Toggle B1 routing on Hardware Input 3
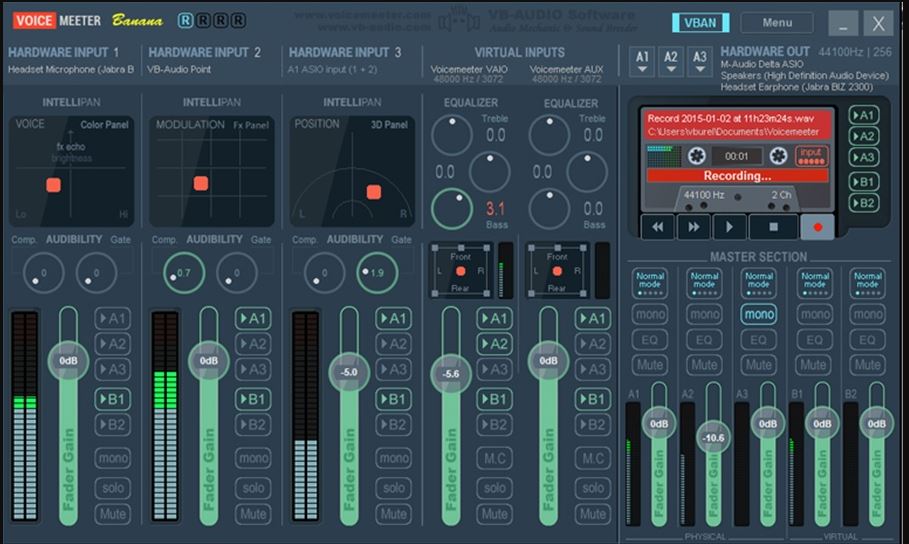Viewport: 909px width, 544px height. (x=394, y=399)
